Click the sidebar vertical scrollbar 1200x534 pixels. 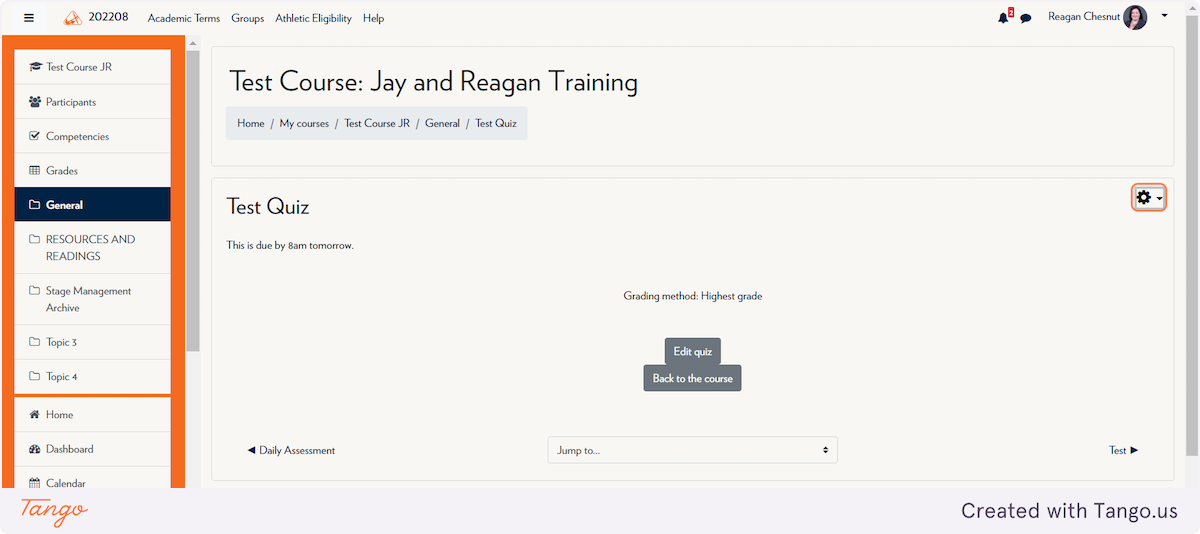pyautogui.click(x=193, y=200)
